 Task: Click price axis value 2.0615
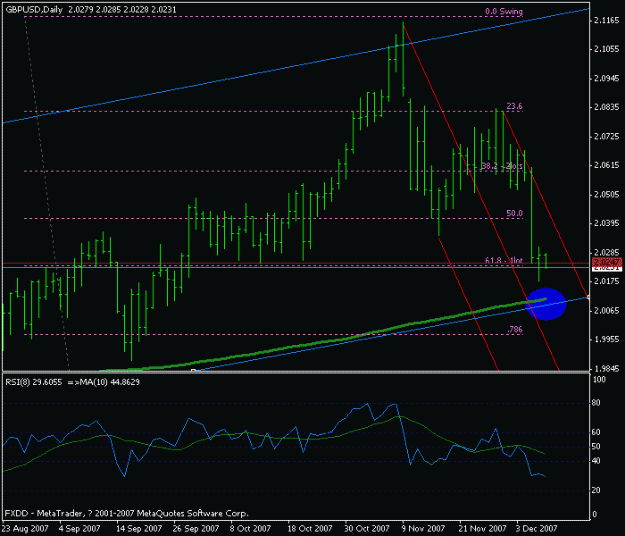tap(607, 165)
